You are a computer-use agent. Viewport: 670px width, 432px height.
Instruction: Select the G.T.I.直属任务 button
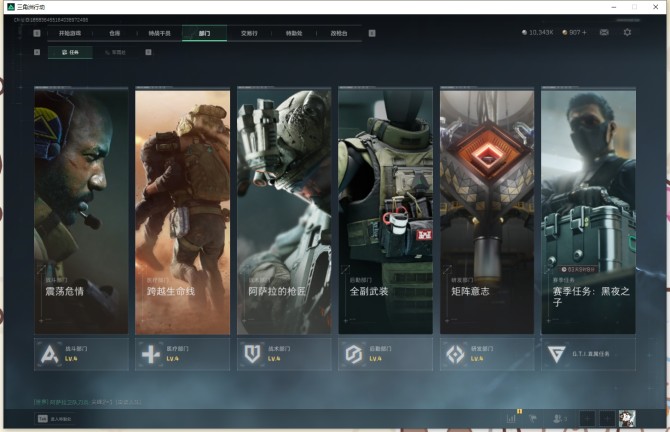click(x=588, y=354)
